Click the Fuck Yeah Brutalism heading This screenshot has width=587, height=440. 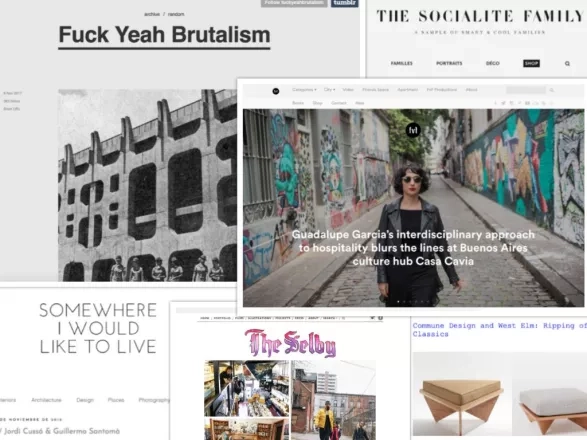point(164,35)
